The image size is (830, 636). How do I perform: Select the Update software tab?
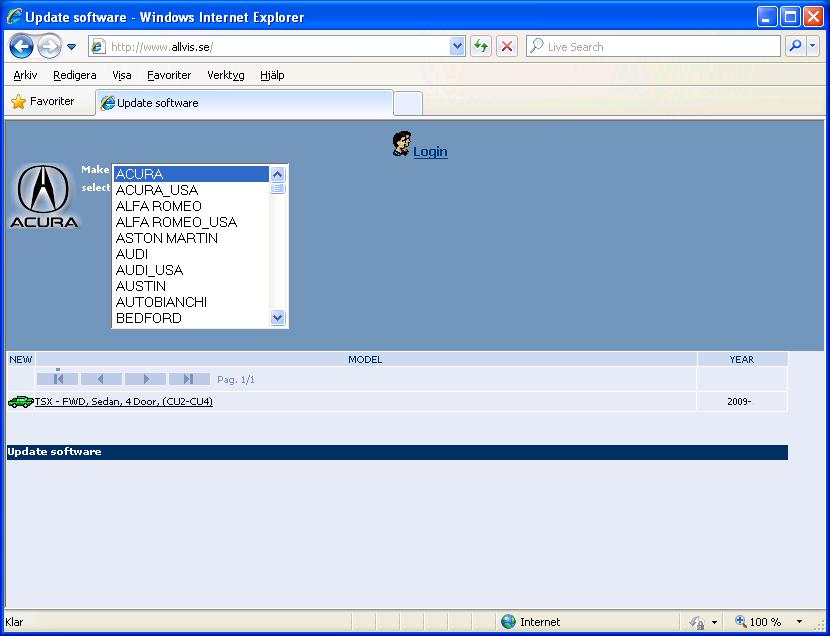click(245, 103)
